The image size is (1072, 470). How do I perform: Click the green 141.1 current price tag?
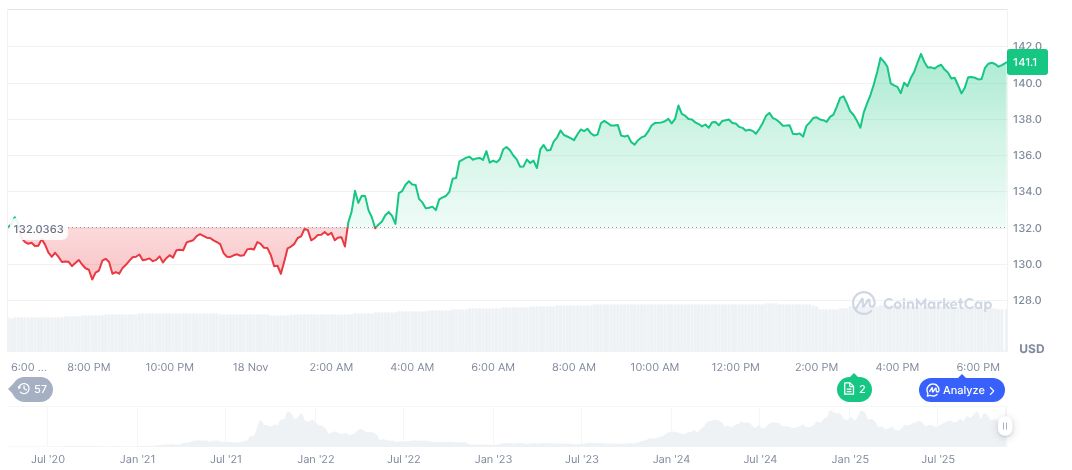[1025, 62]
